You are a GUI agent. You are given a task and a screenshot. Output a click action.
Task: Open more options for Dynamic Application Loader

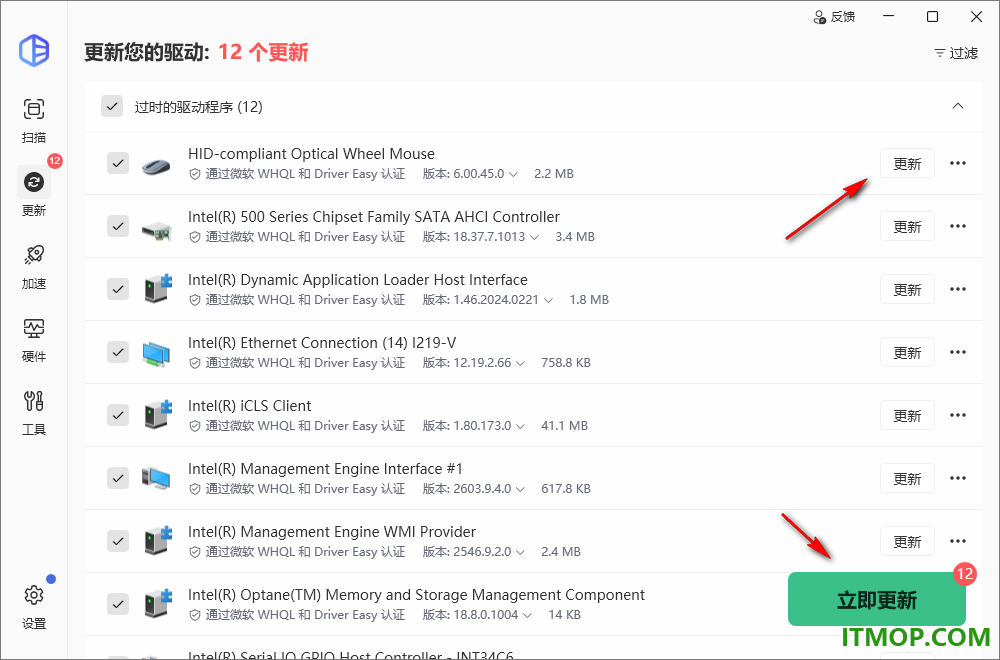click(x=958, y=290)
